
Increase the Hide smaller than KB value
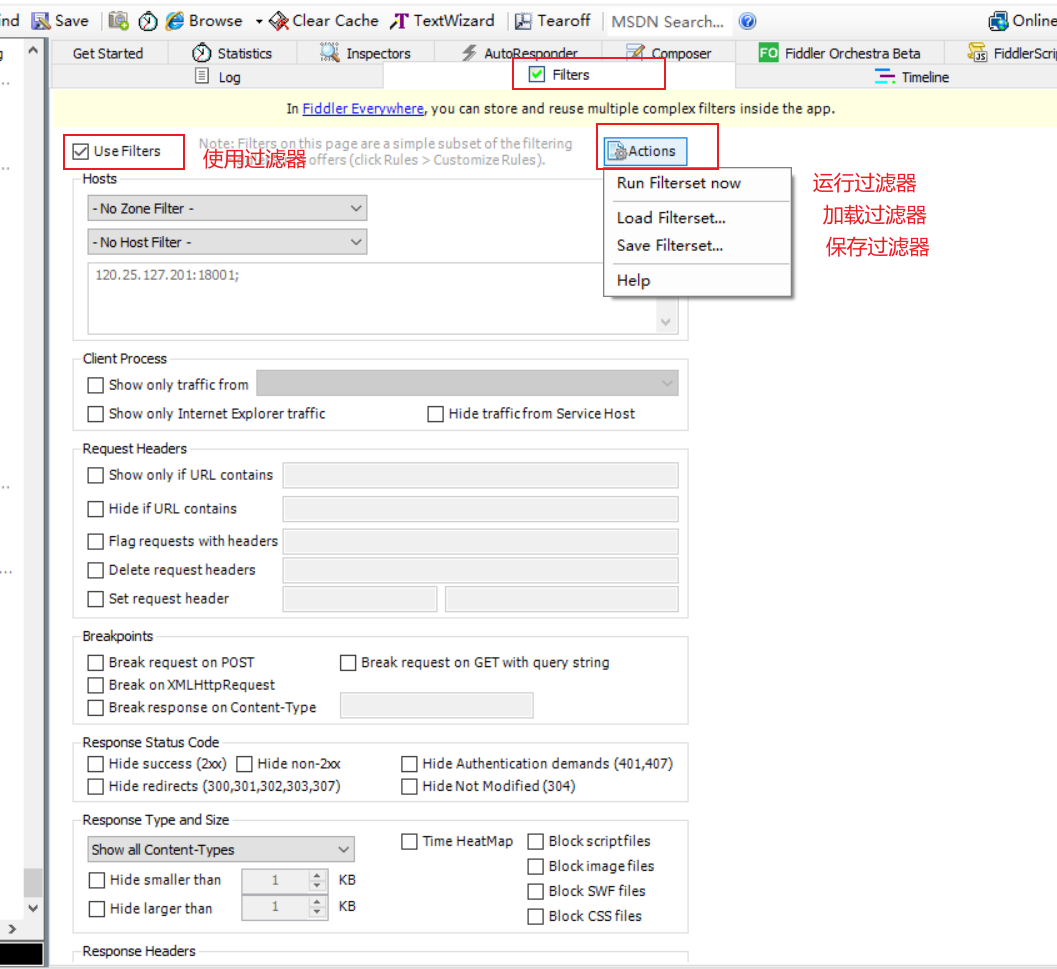[318, 876]
